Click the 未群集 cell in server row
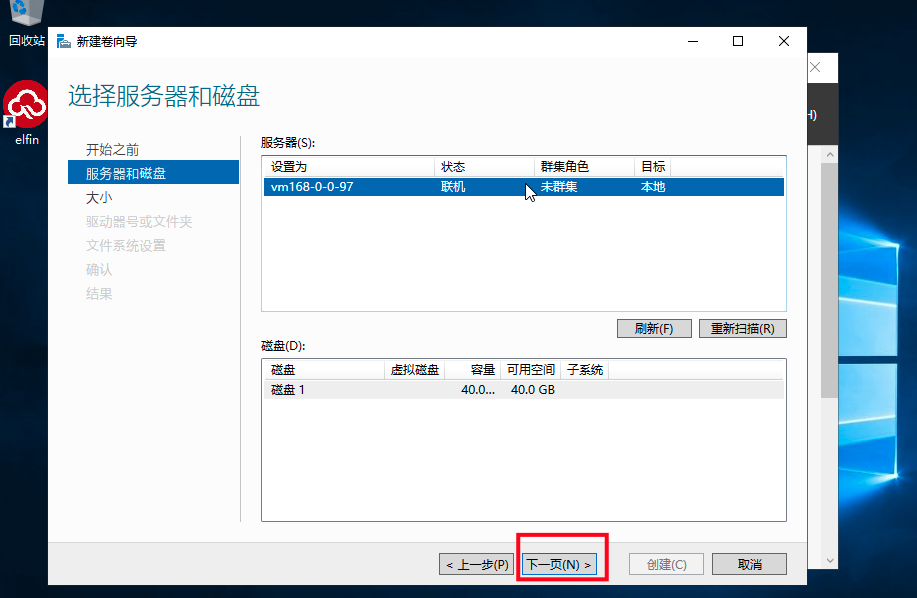Viewport: 917px width, 598px height. point(559,186)
